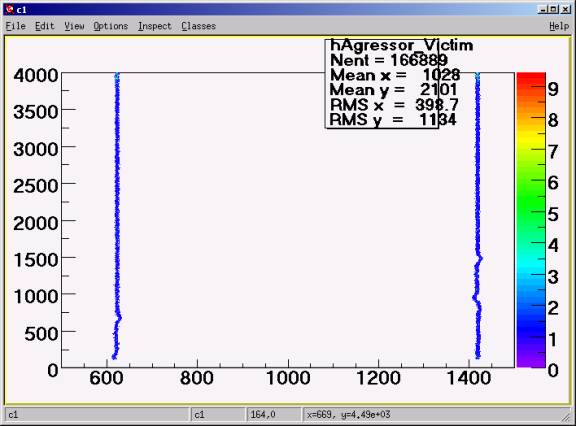Click the x-axis label 800
Screen dimensions: 576x426
pos(197,378)
